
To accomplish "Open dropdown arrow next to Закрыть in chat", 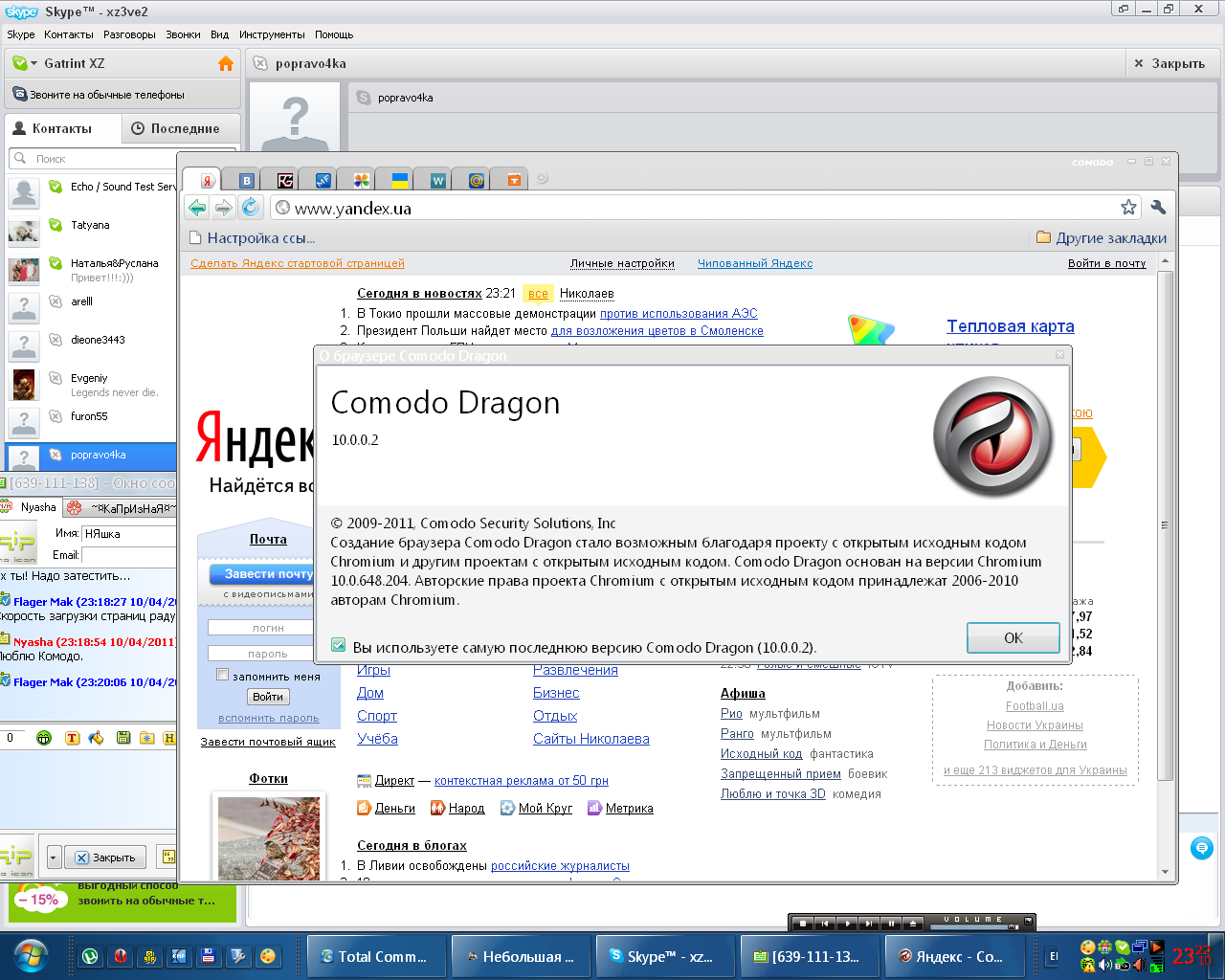I will pyautogui.click(x=55, y=857).
